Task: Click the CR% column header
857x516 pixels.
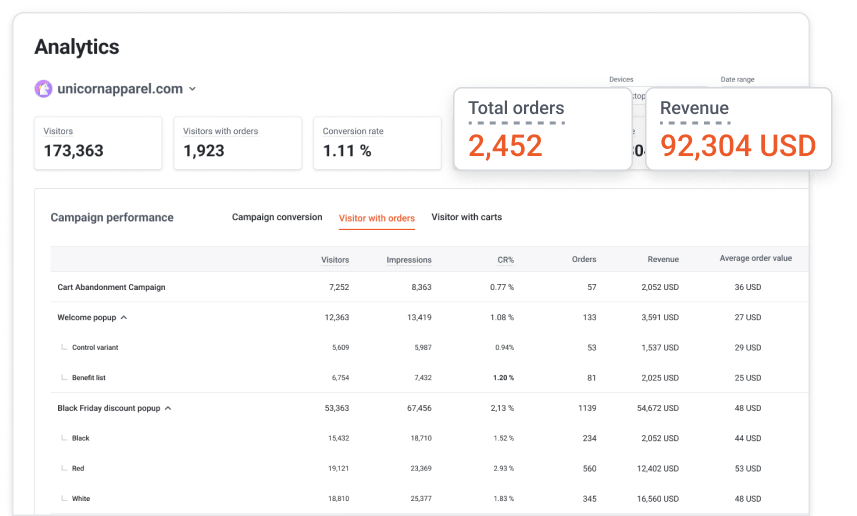Action: tap(506, 260)
